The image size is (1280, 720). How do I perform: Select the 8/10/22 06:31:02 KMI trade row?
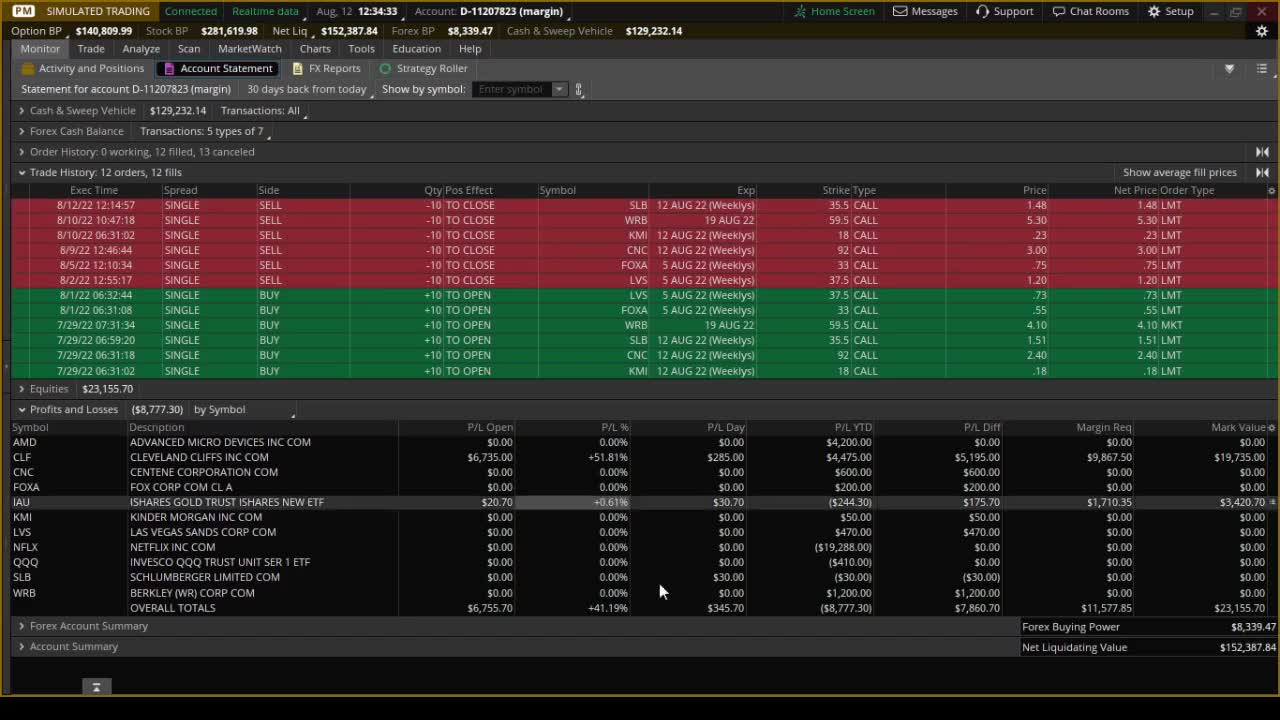pos(640,235)
